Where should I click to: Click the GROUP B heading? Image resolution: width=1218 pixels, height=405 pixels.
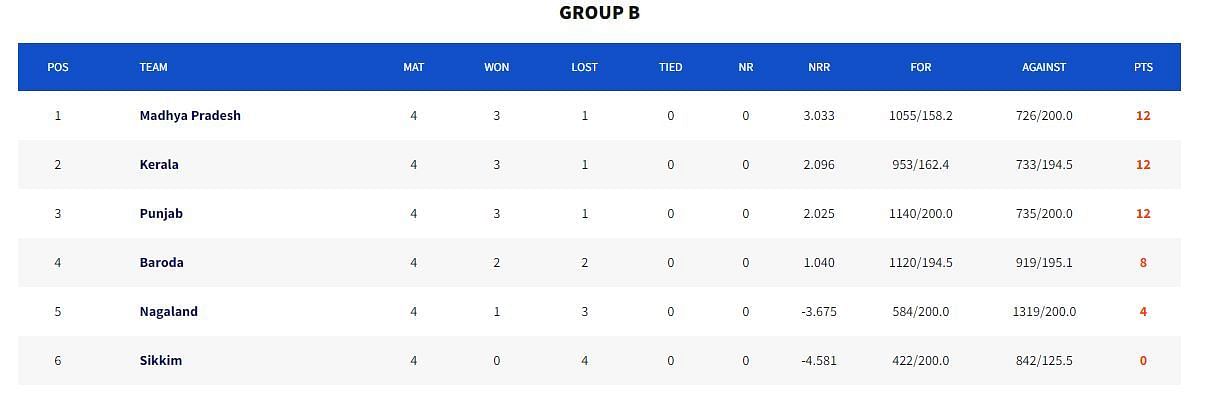pos(599,13)
